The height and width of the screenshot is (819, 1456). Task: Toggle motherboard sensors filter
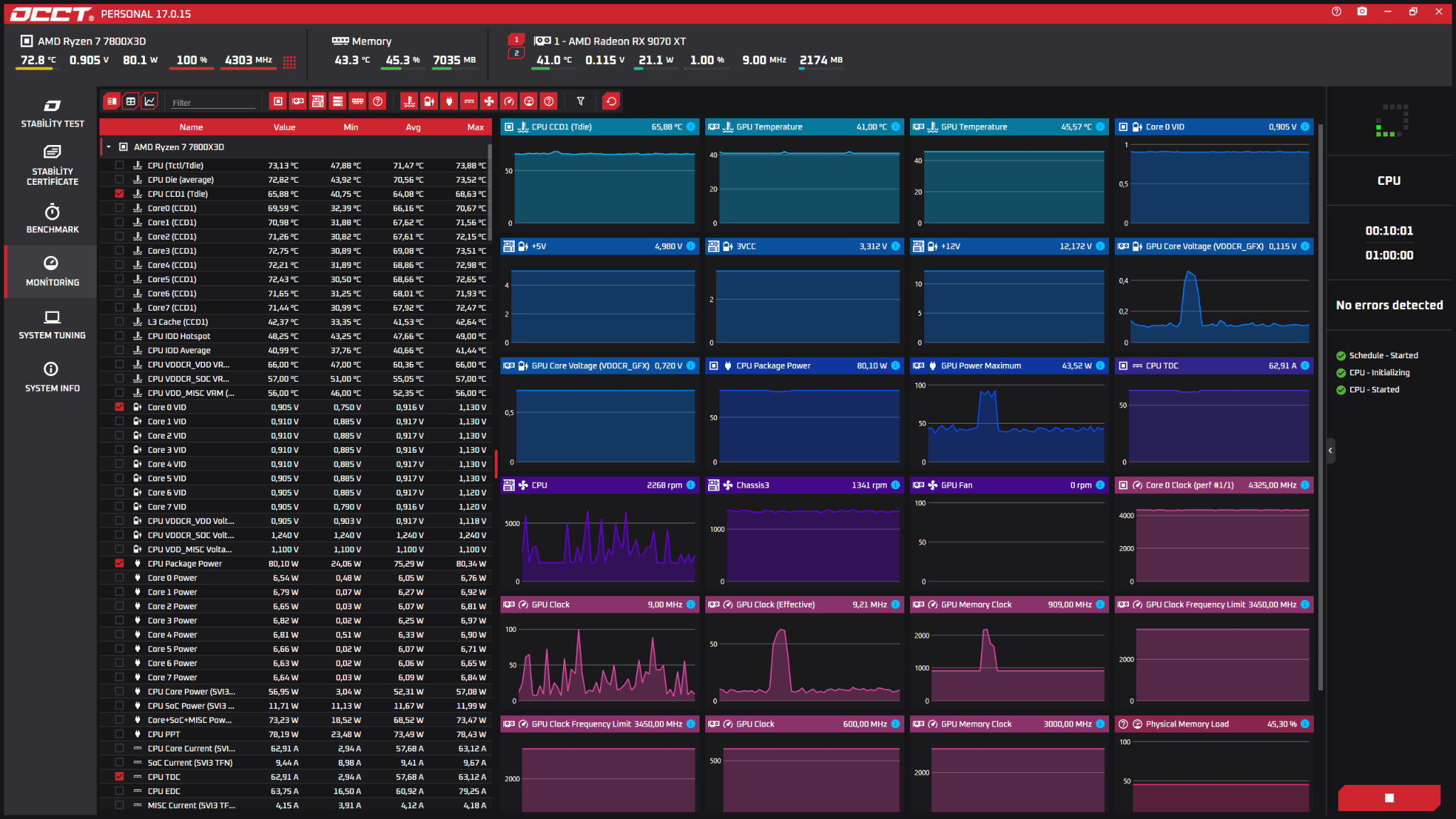tap(318, 102)
